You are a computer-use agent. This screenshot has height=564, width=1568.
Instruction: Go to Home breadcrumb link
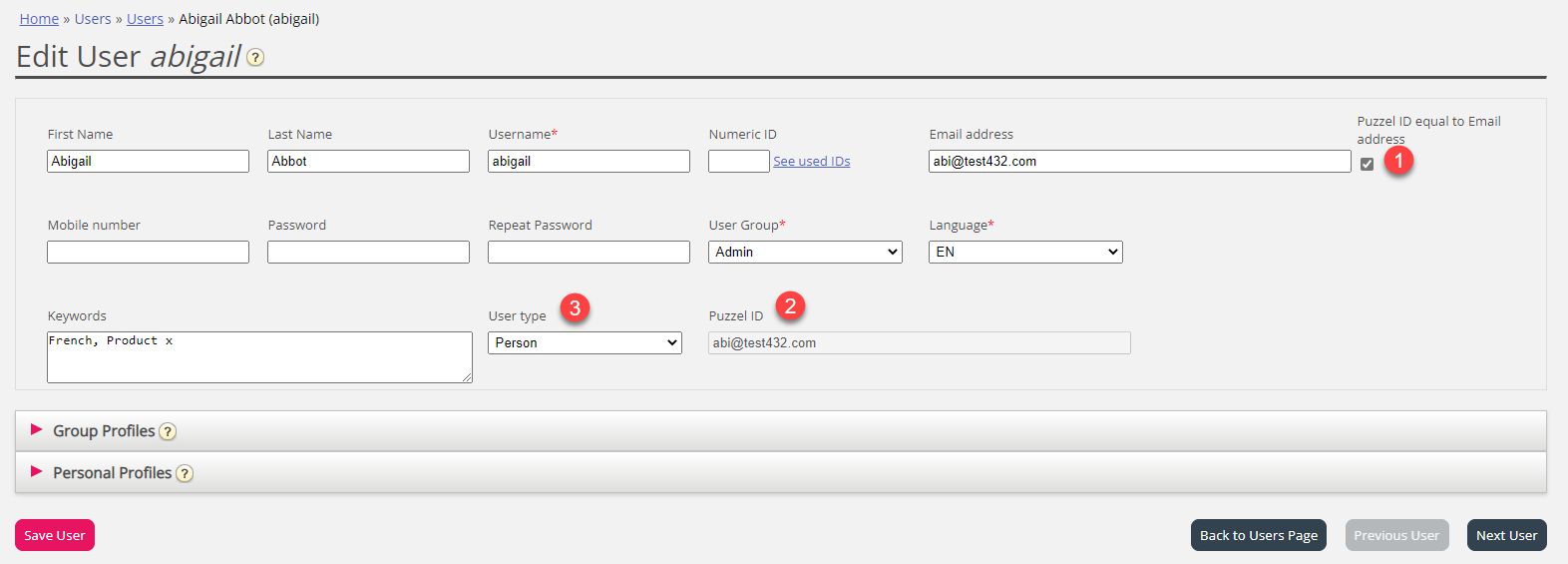[x=39, y=19]
